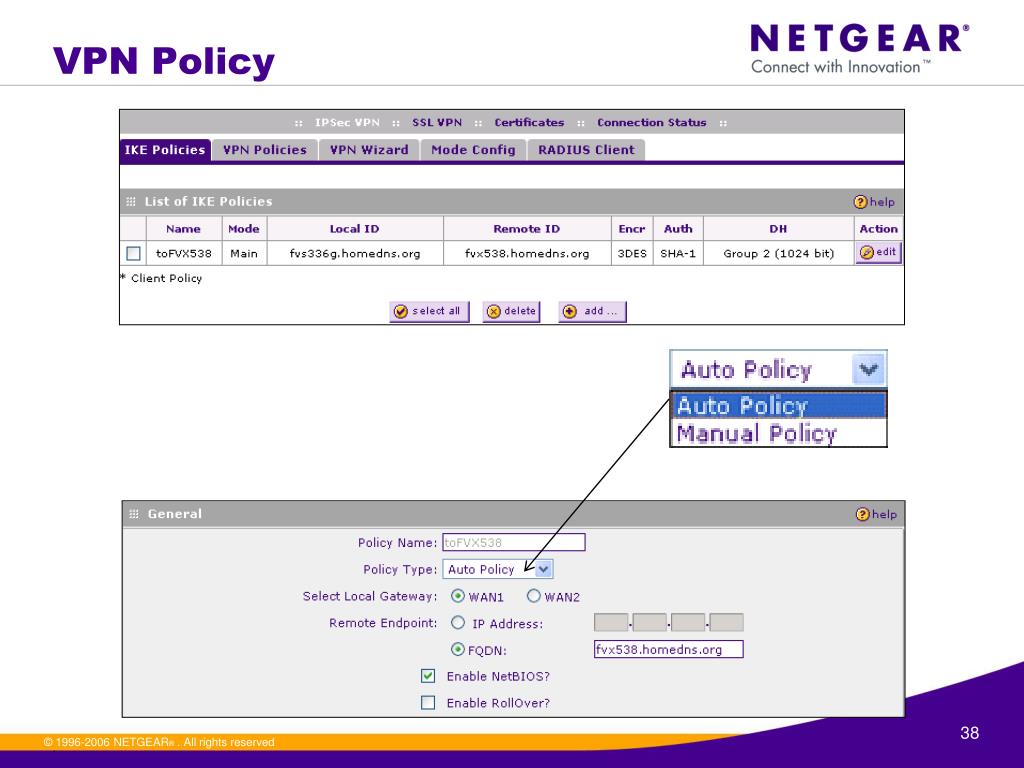This screenshot has width=1024, height=768.
Task: Go to SSL VPN menu link
Action: 437,123
